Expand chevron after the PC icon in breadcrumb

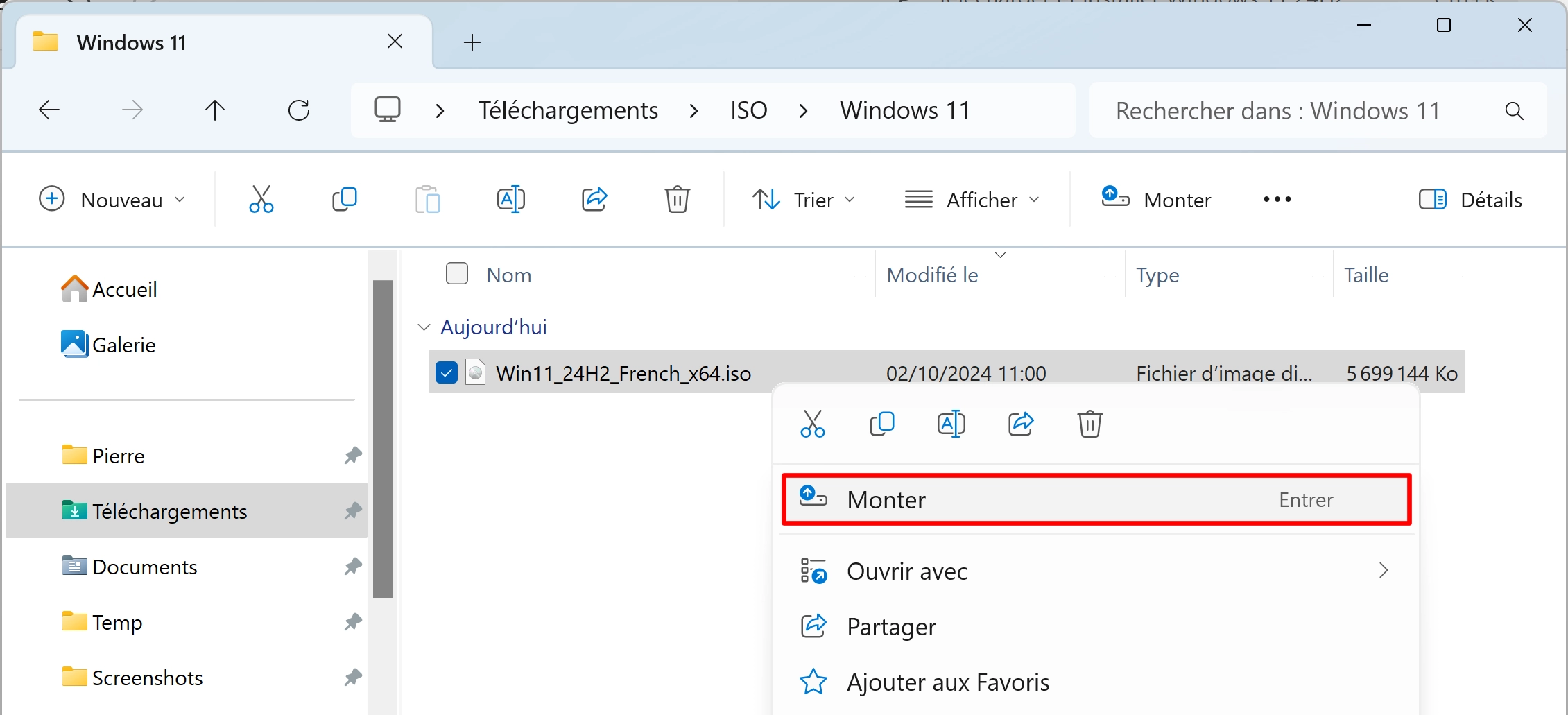[x=440, y=111]
